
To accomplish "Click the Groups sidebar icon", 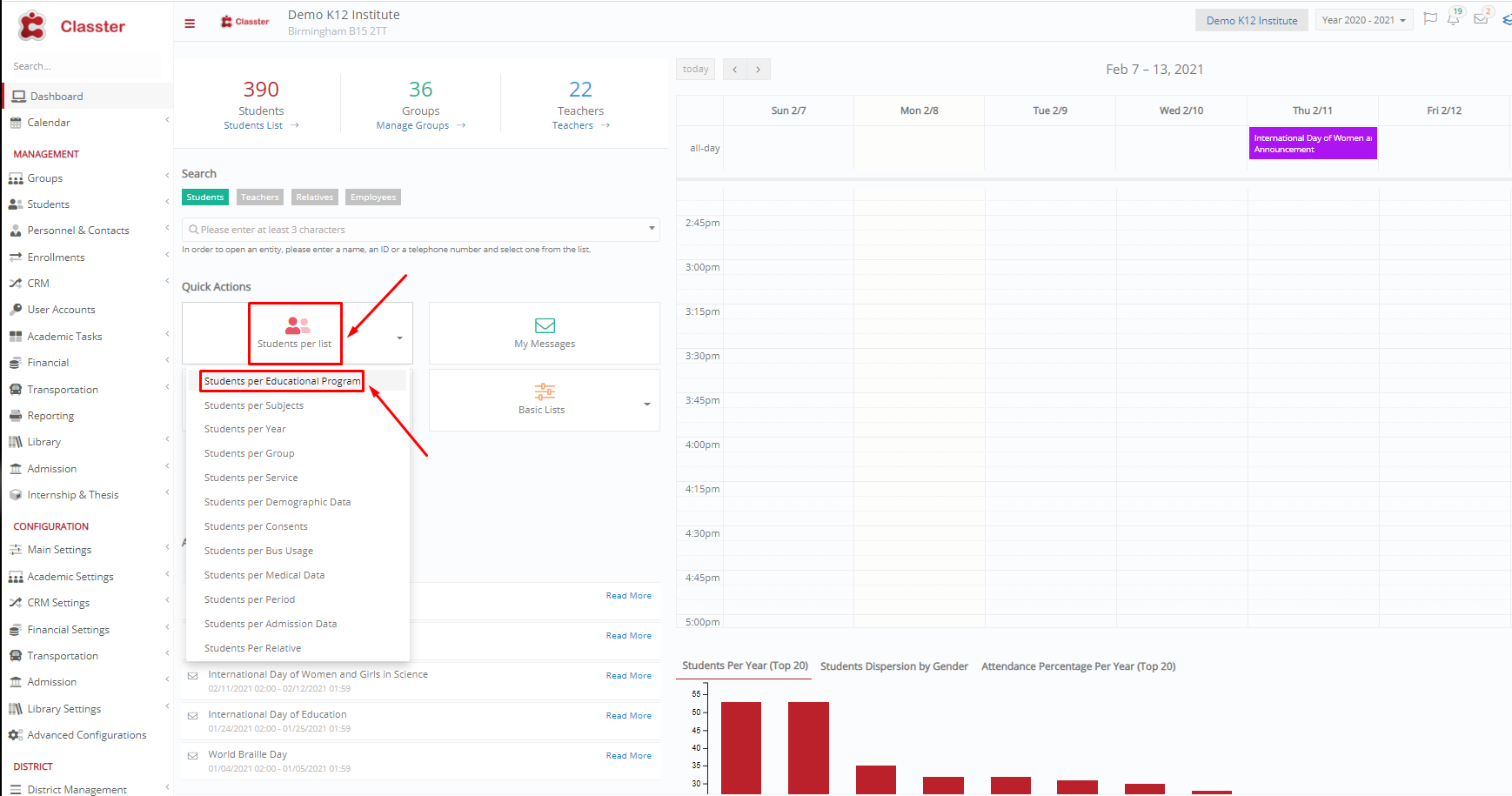I will 16,178.
